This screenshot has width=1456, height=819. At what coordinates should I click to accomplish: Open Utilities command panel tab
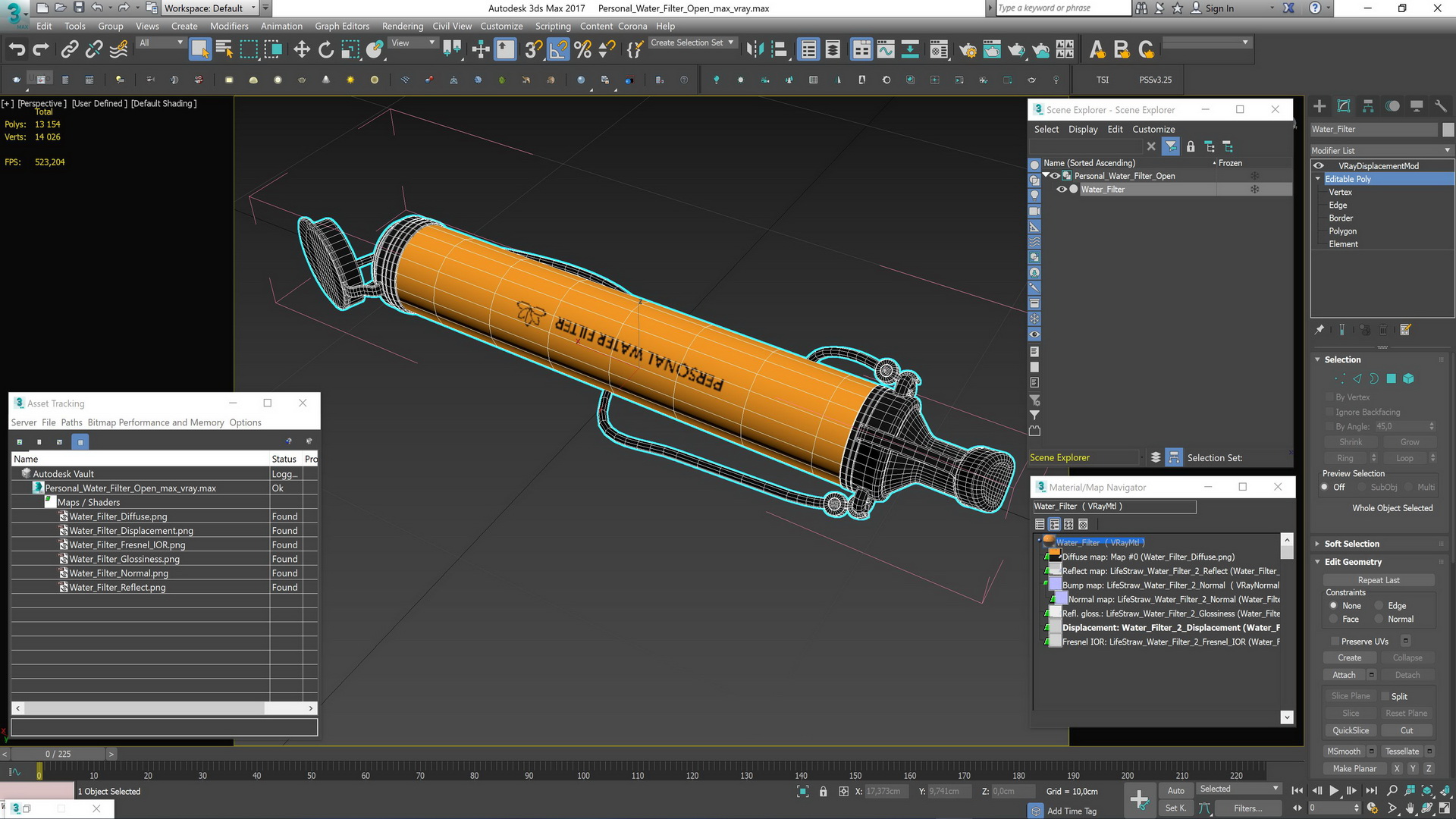pos(1441,106)
